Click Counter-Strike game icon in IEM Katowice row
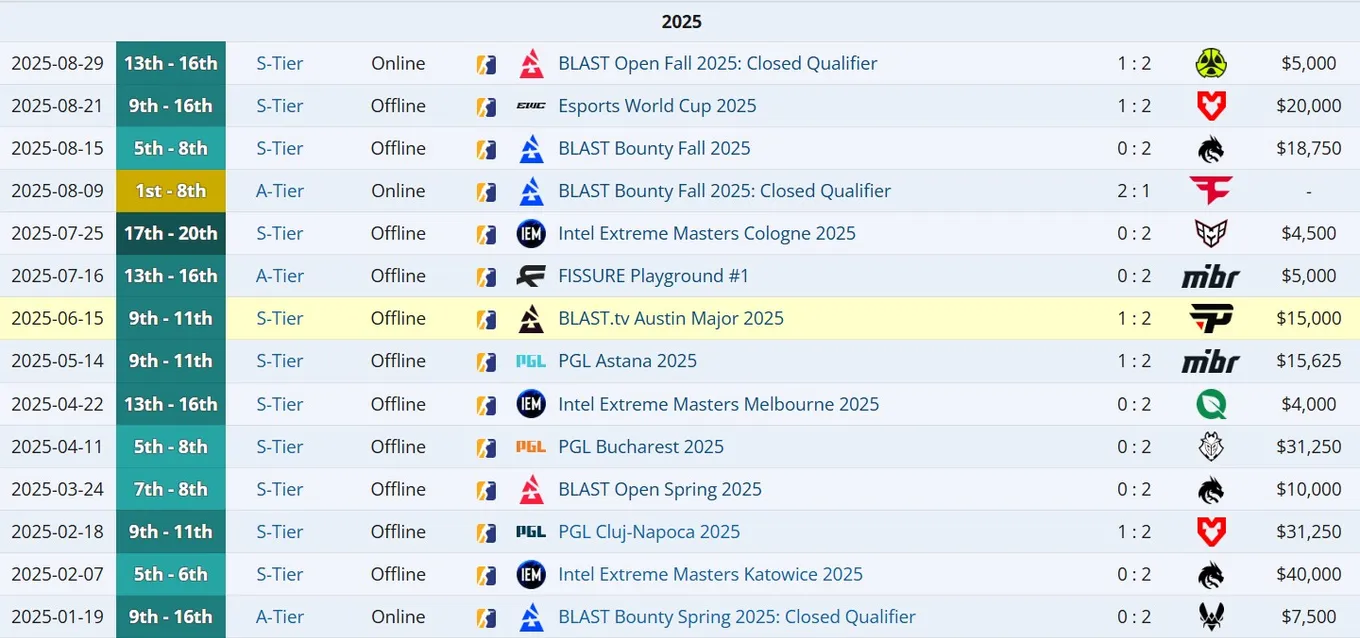Screen dimensions: 1360x638 486,574
